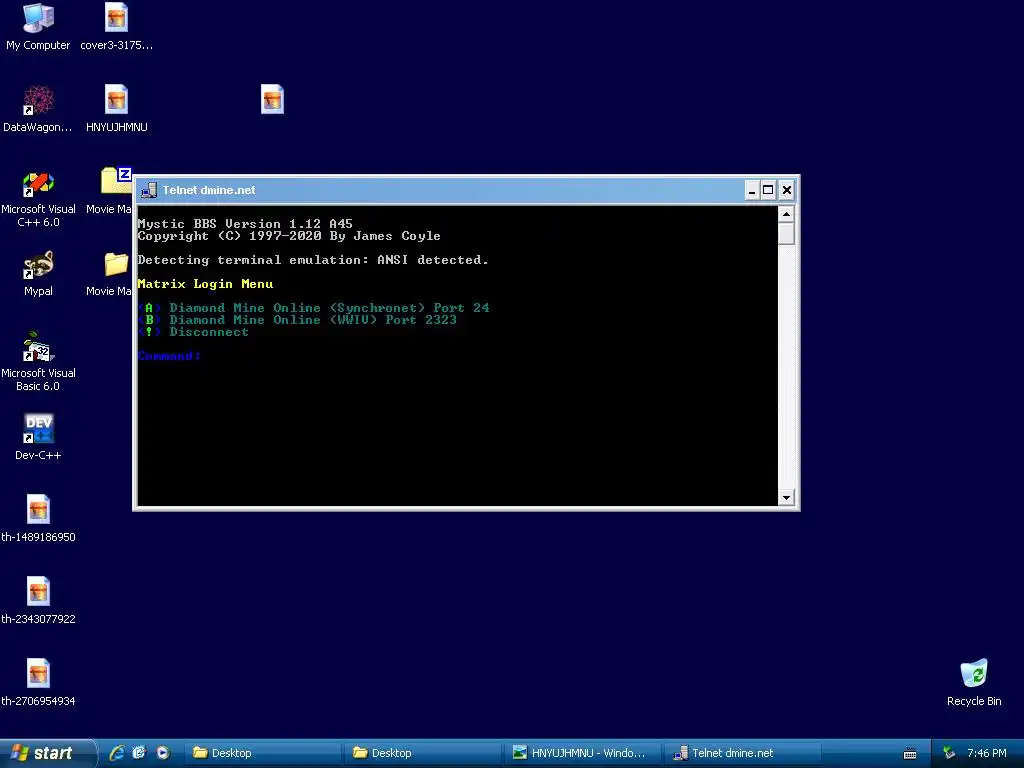
Task: Click the keyboard icon in system tray
Action: tap(910, 754)
